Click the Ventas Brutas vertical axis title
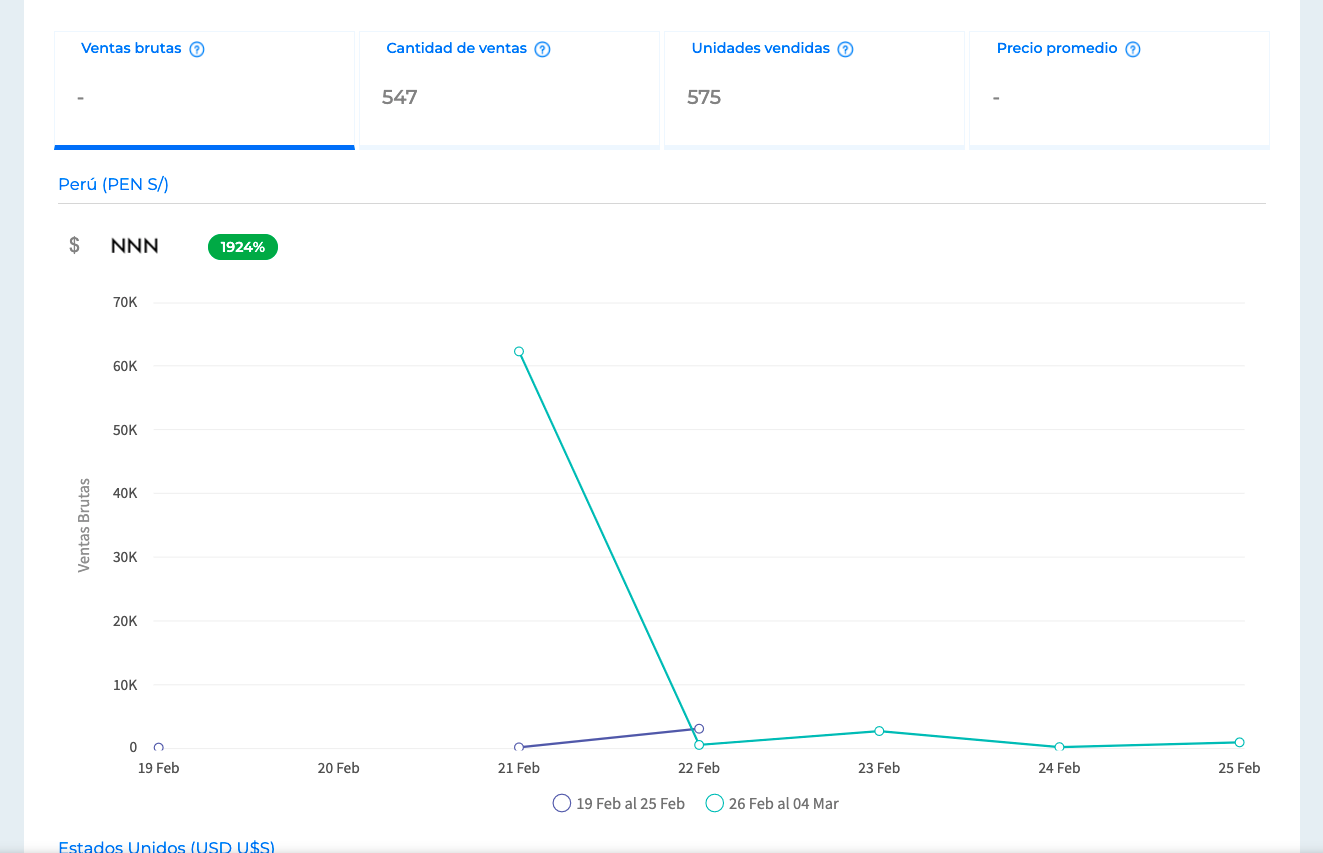 point(84,525)
